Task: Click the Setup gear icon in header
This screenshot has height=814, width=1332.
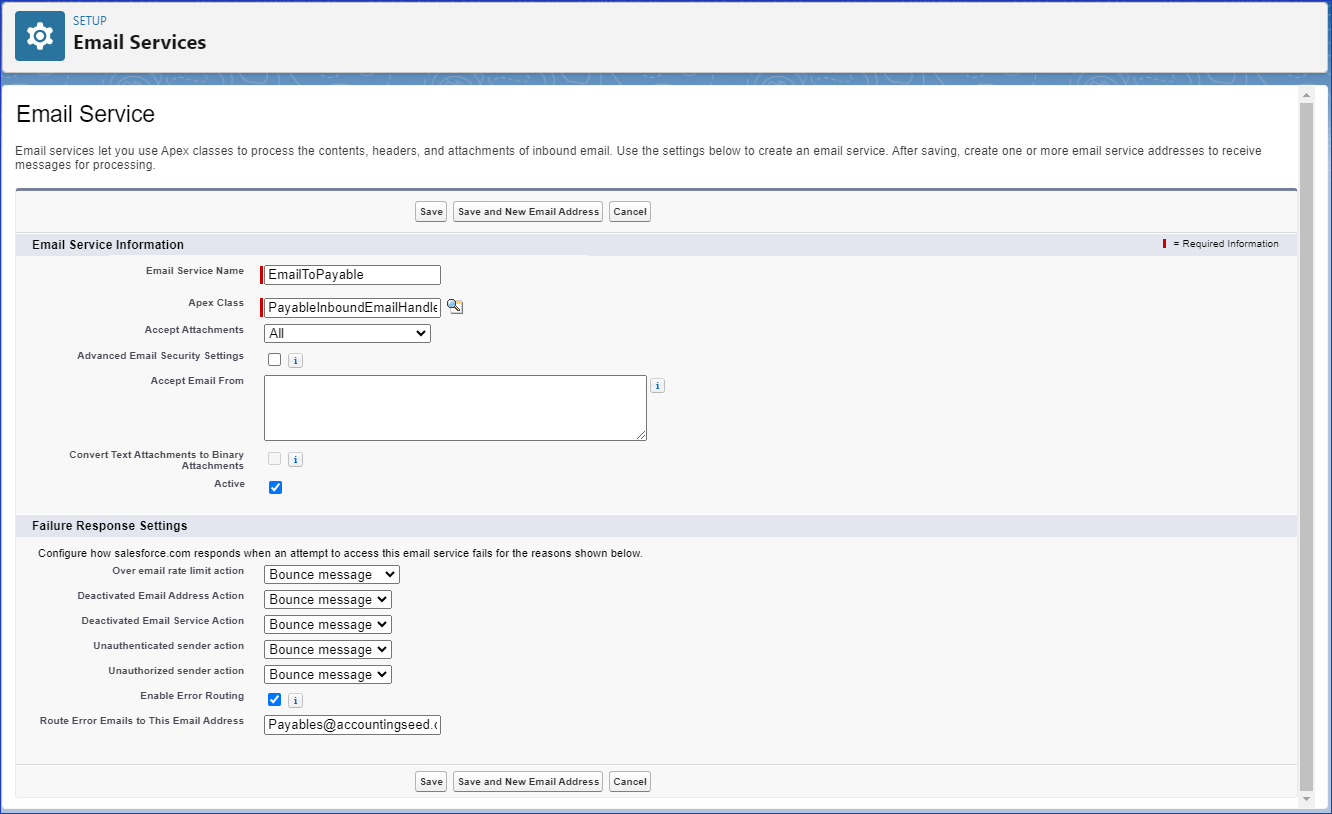Action: point(40,37)
